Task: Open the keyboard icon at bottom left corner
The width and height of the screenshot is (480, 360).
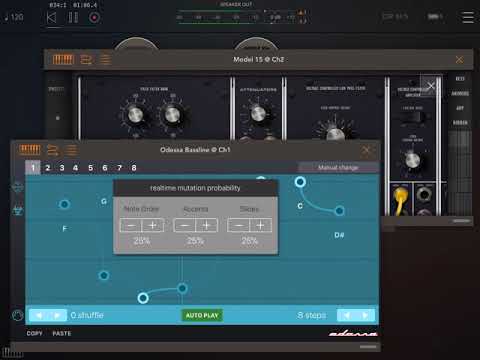Action: point(12,353)
